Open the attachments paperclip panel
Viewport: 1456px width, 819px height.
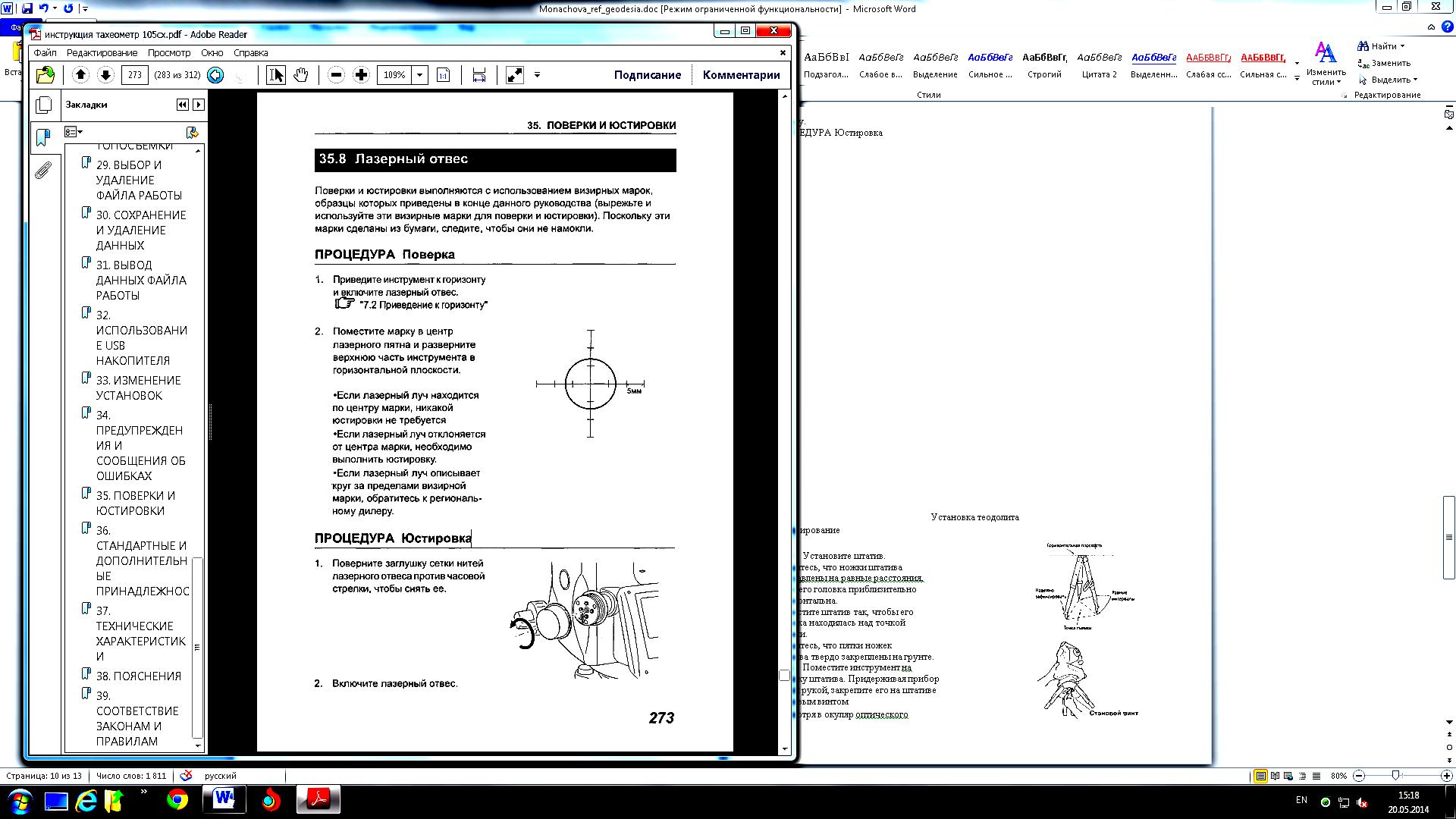(44, 170)
